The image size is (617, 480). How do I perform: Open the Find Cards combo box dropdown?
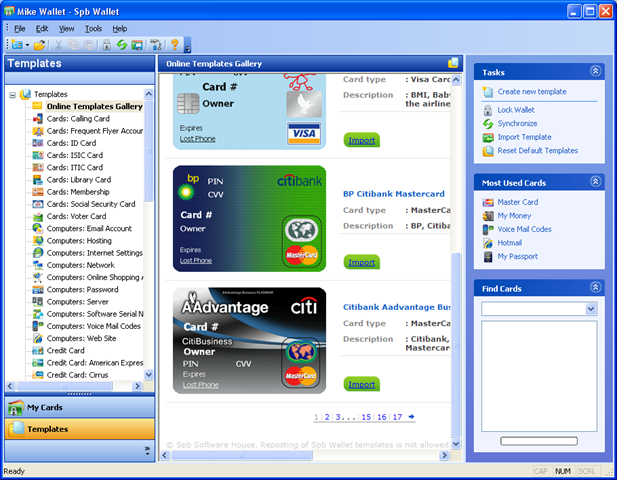(x=591, y=309)
